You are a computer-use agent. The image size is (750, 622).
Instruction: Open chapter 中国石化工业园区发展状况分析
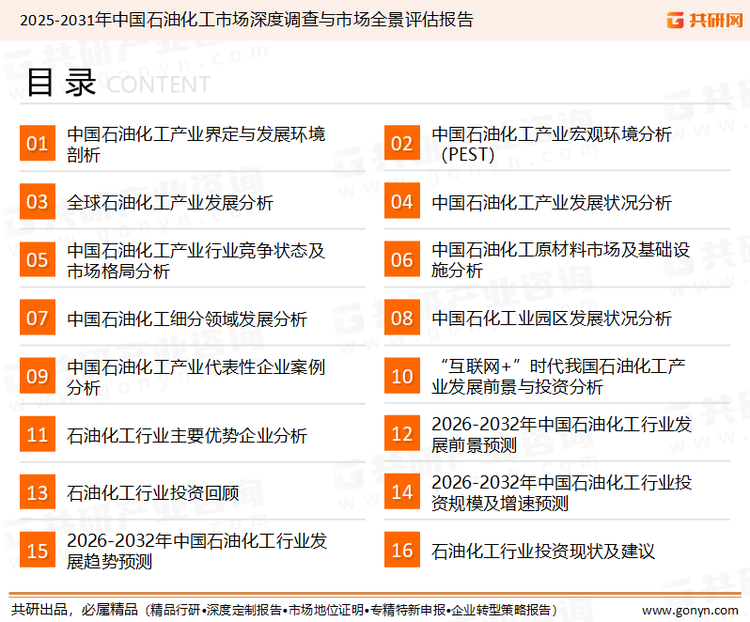pyautogui.click(x=551, y=318)
